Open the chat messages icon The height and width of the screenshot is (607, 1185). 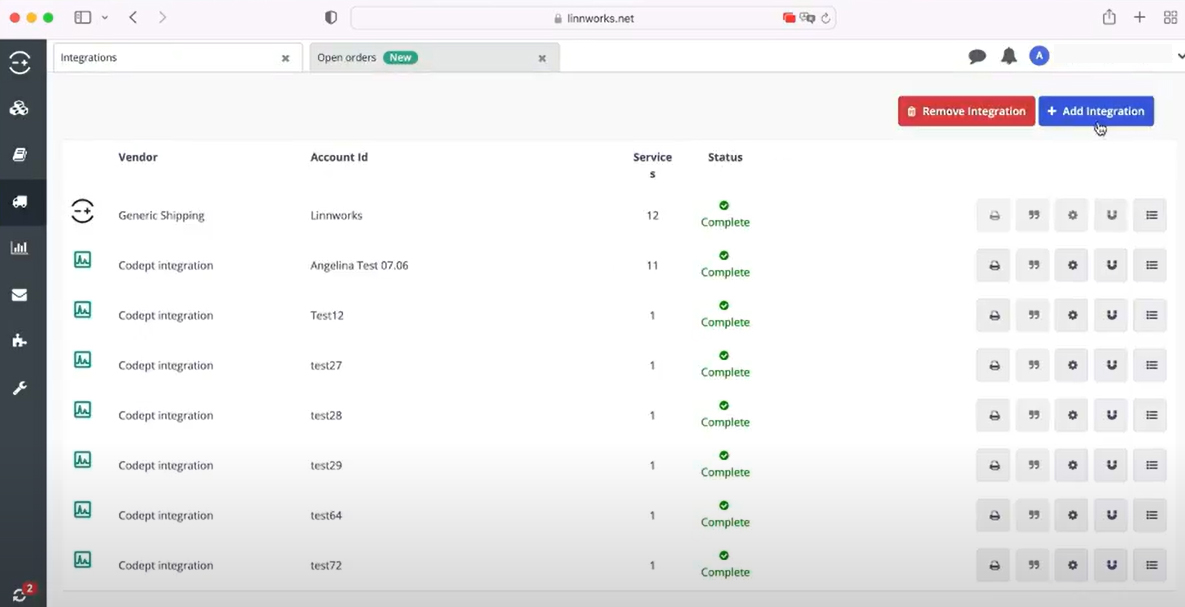point(977,56)
